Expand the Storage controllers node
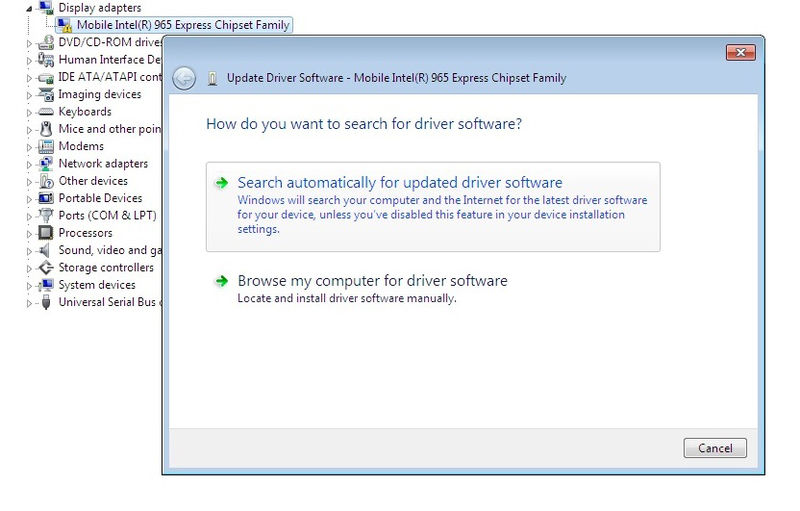This screenshot has height=511, width=800. click(29, 269)
